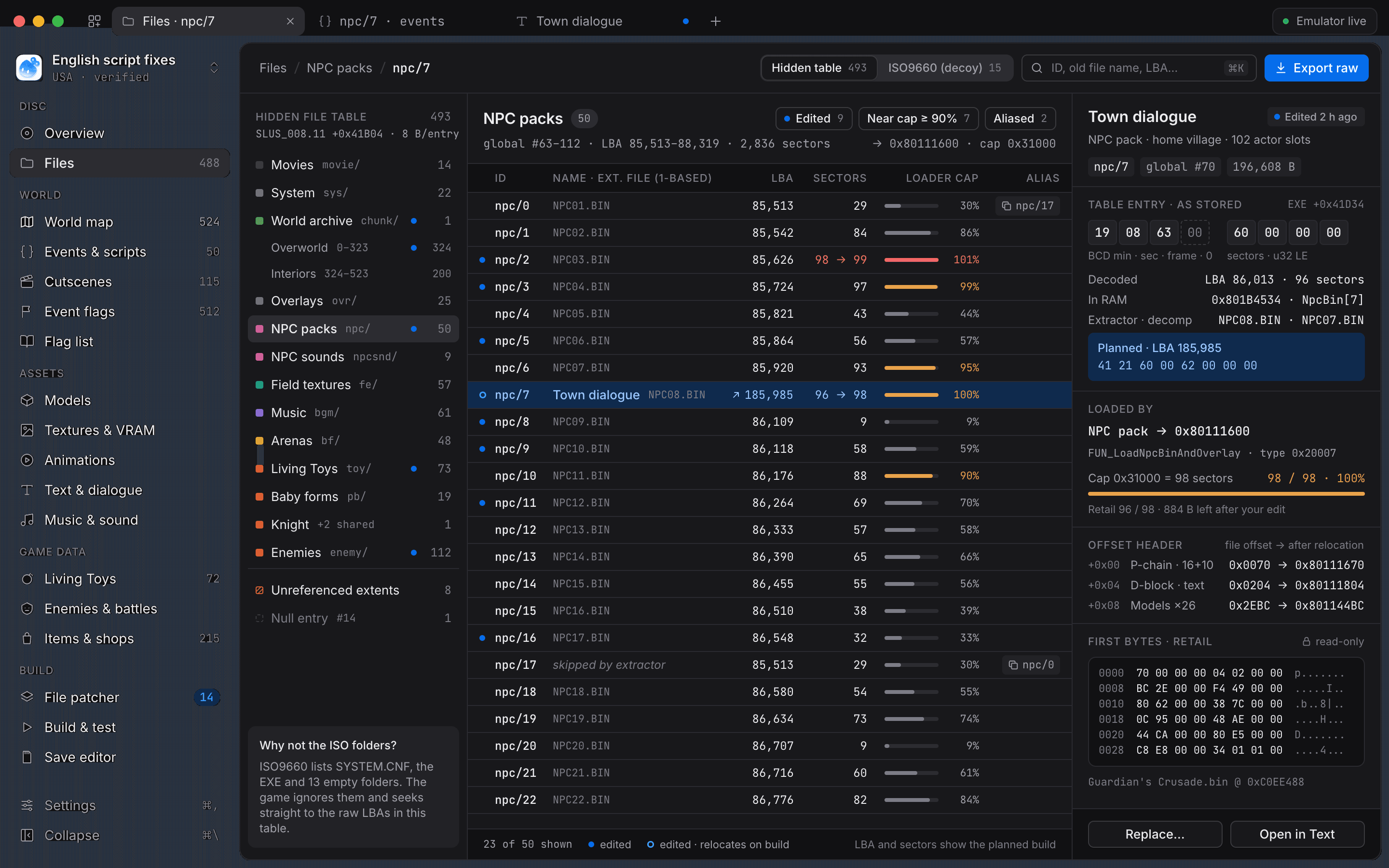The height and width of the screenshot is (868, 1389).
Task: Open the Overview sidebar icon
Action: click(27, 133)
